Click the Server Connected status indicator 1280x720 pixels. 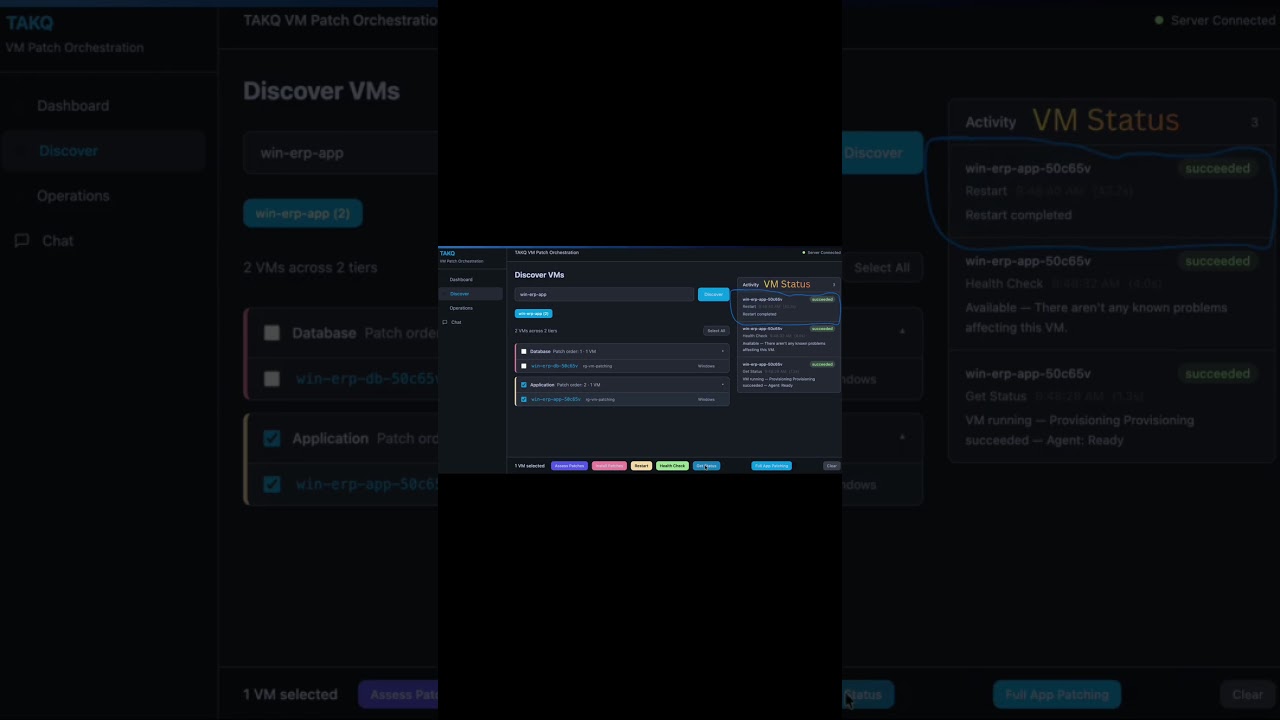pos(821,253)
